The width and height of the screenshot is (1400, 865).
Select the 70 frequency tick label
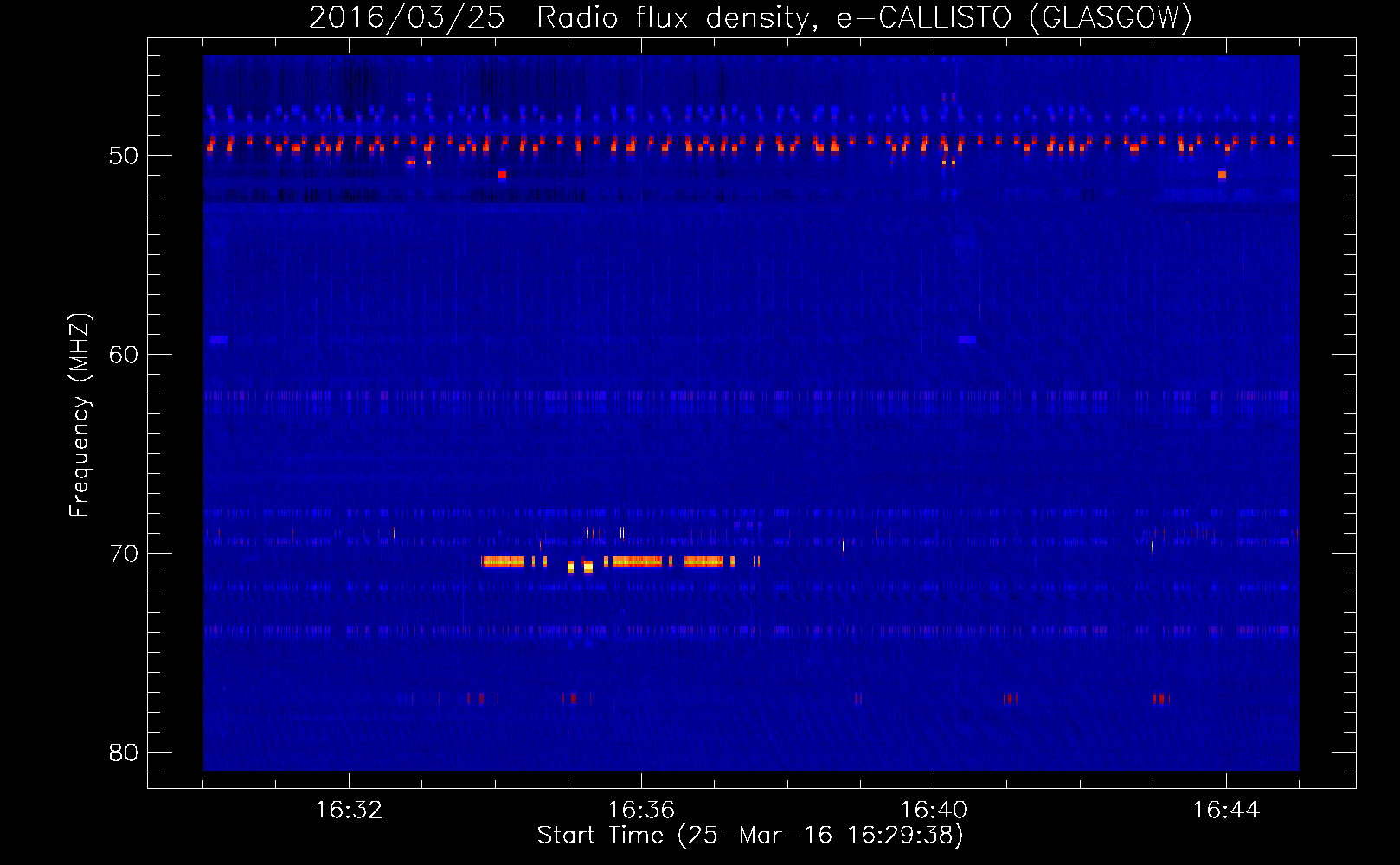(x=124, y=554)
